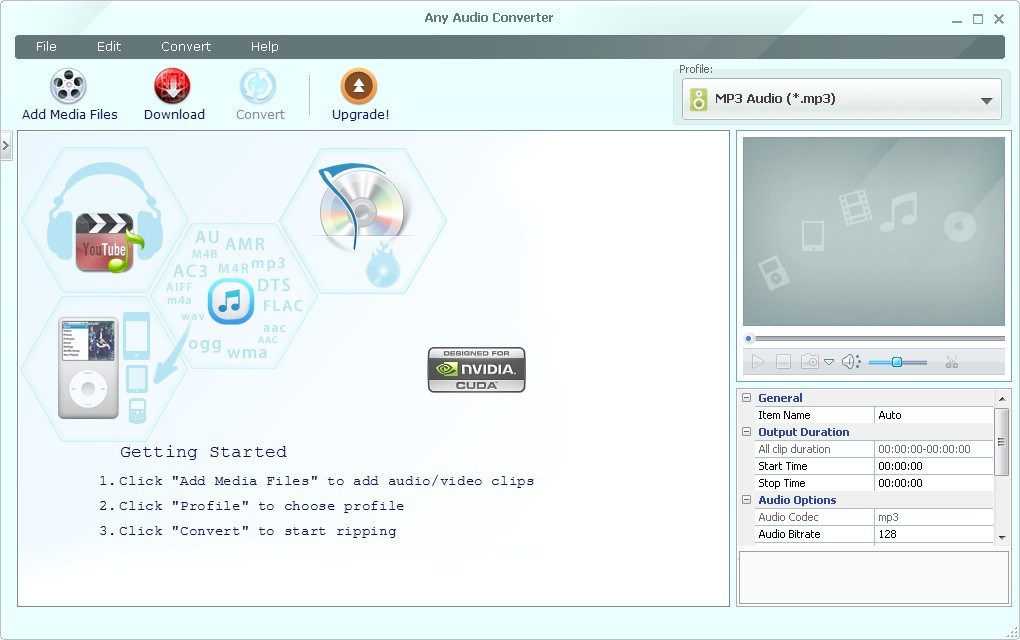Click the iPod device graphic

[88, 367]
